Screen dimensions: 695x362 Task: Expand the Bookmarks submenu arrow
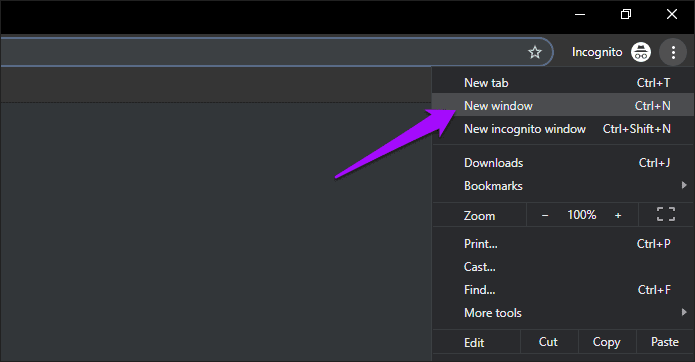(x=684, y=185)
